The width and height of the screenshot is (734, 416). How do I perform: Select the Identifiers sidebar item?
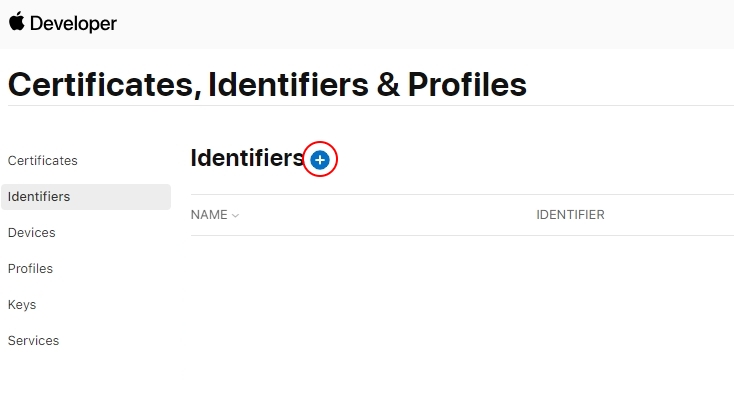[x=86, y=197]
